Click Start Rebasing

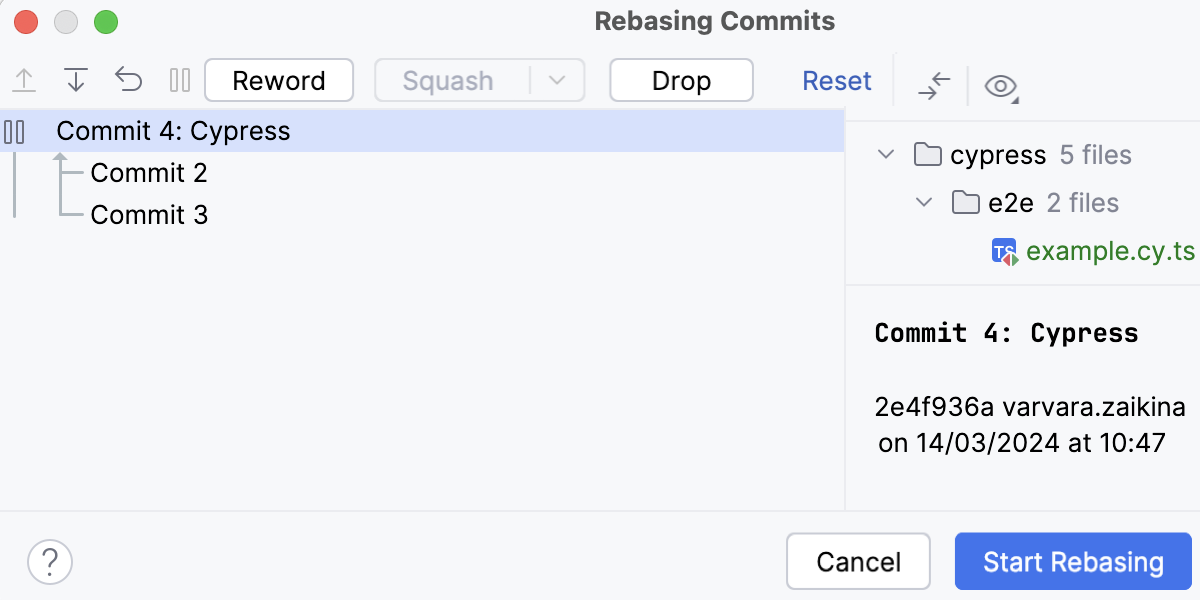[x=1073, y=561]
